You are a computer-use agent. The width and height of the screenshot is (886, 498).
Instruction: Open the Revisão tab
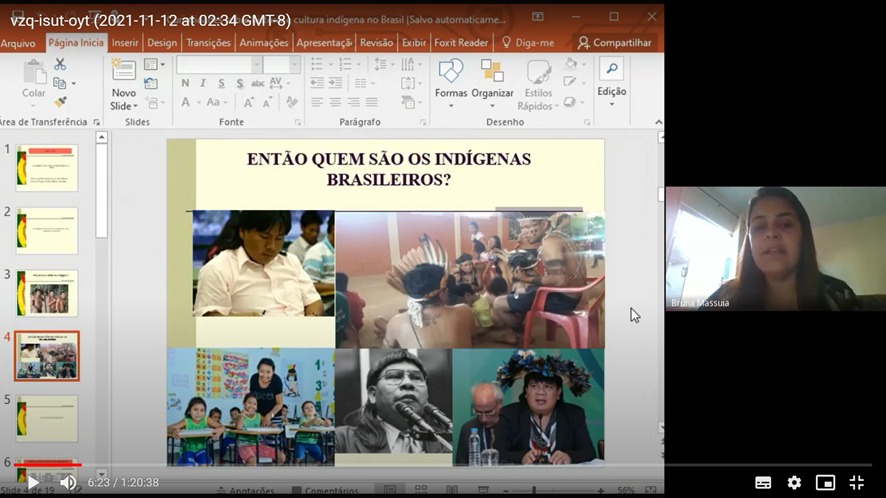point(376,42)
